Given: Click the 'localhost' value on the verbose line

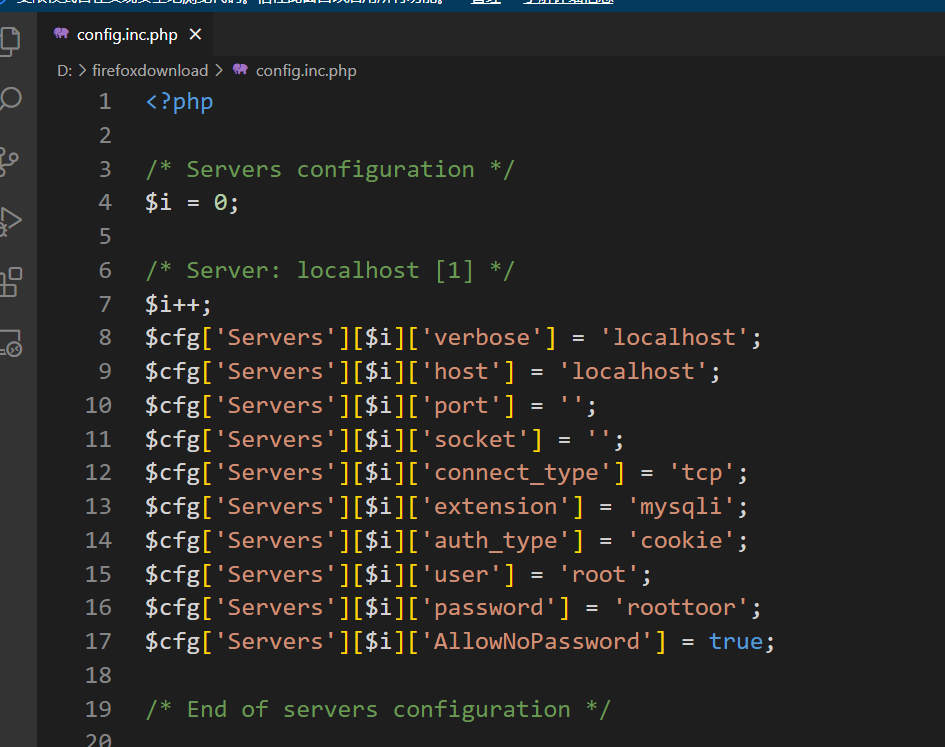Looking at the screenshot, I should click(x=674, y=338).
